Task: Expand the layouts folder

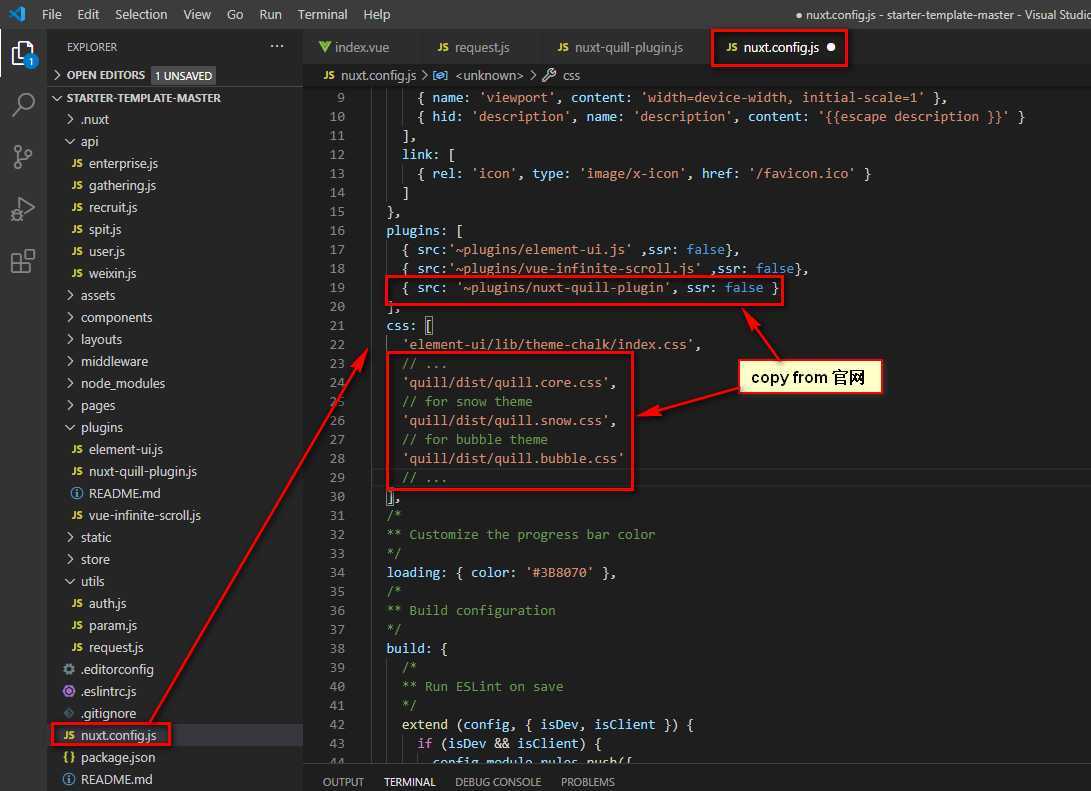Action: (70, 339)
